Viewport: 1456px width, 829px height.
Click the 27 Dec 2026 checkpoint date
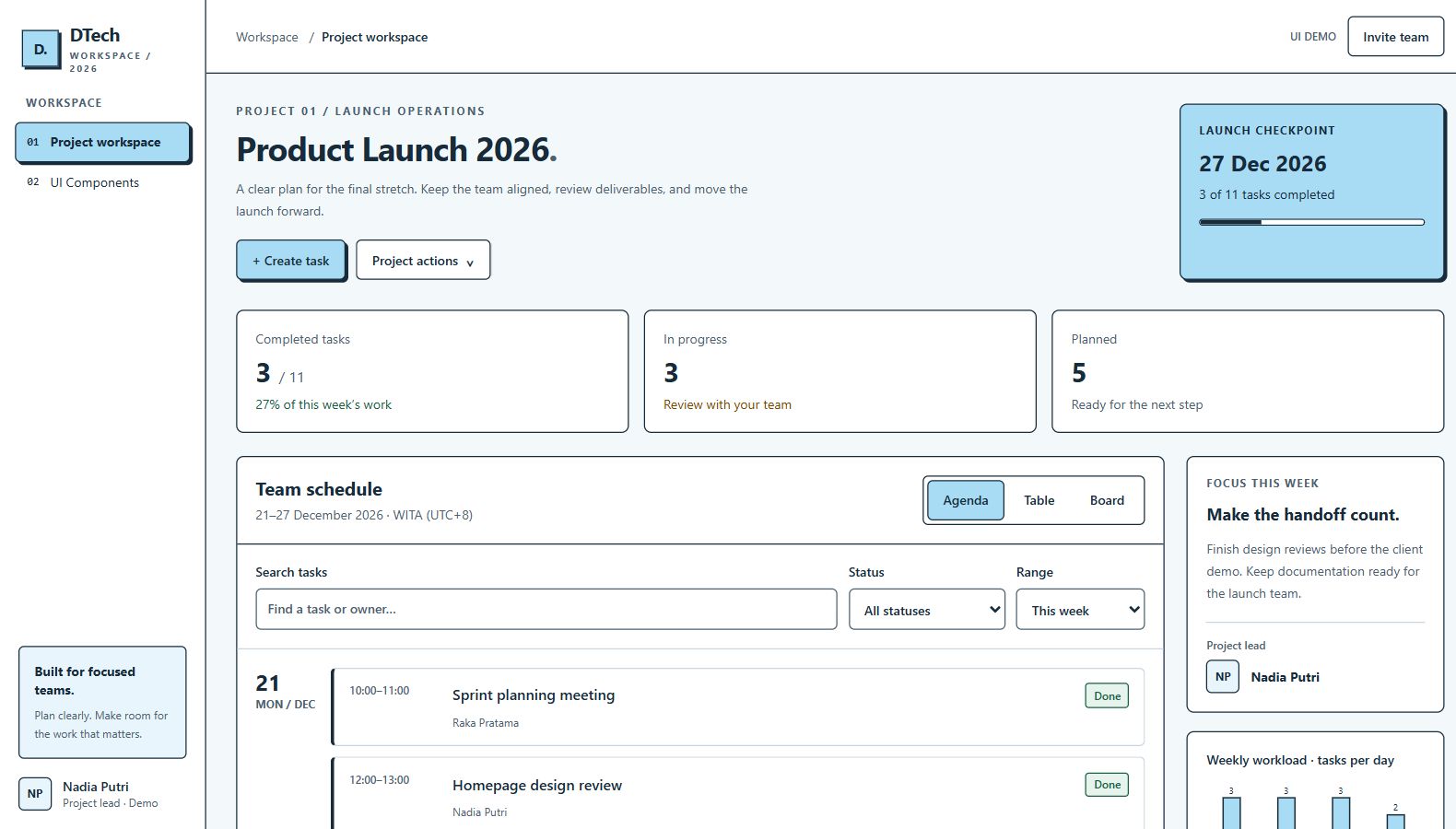click(1262, 164)
